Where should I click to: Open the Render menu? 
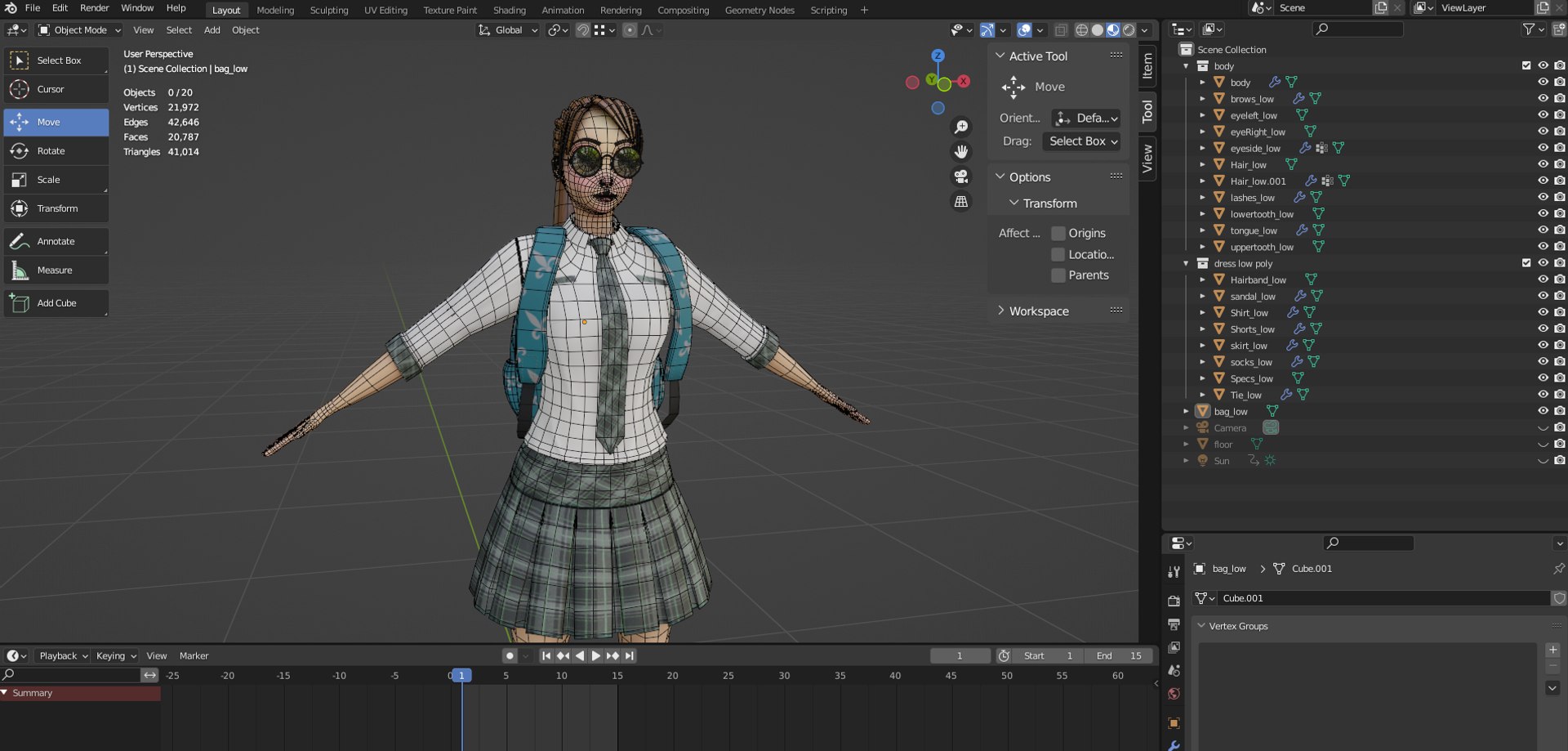point(95,8)
